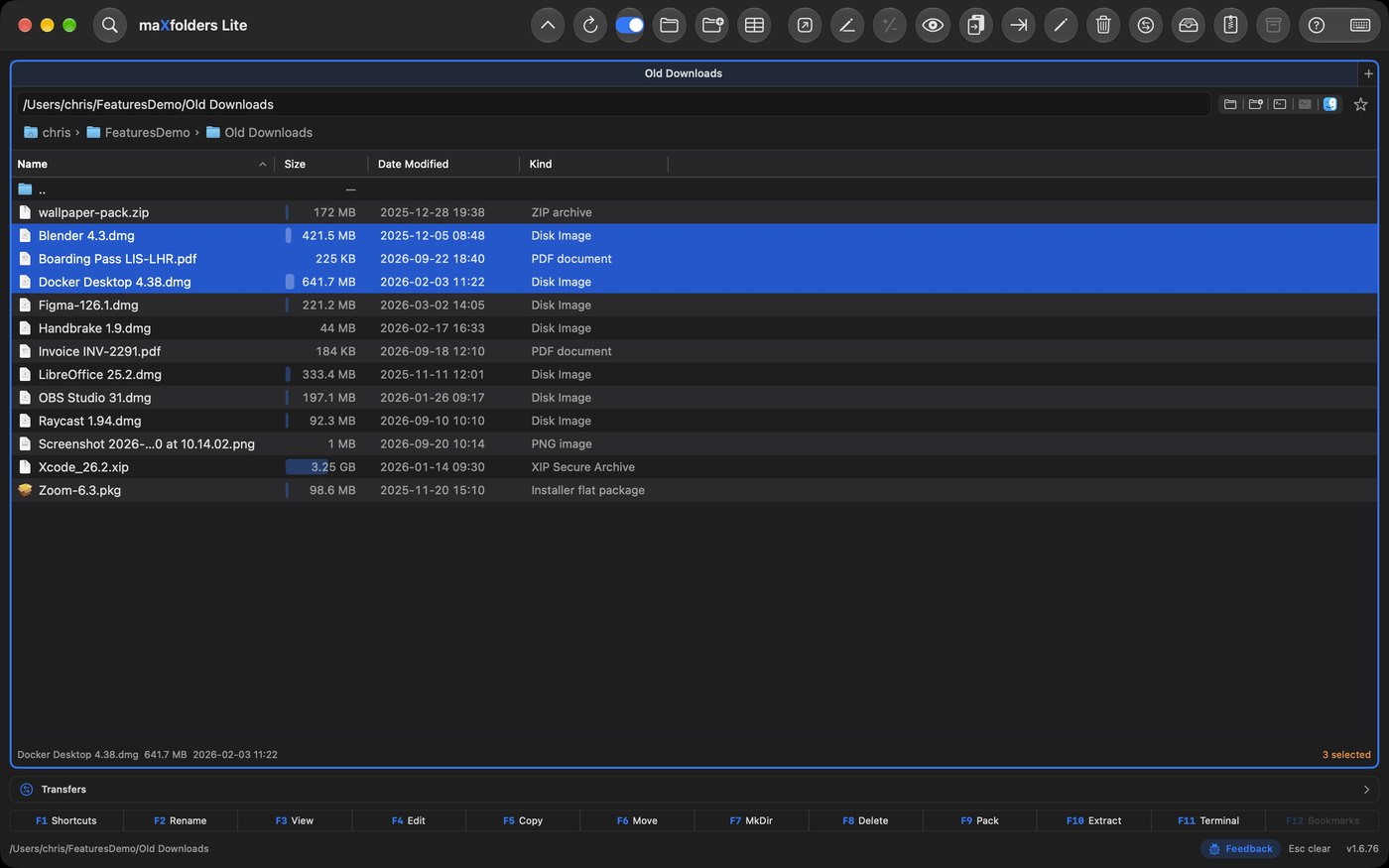Image resolution: width=1389 pixels, height=868 pixels.
Task: Navigate to chris in breadcrumb
Action: 48,132
